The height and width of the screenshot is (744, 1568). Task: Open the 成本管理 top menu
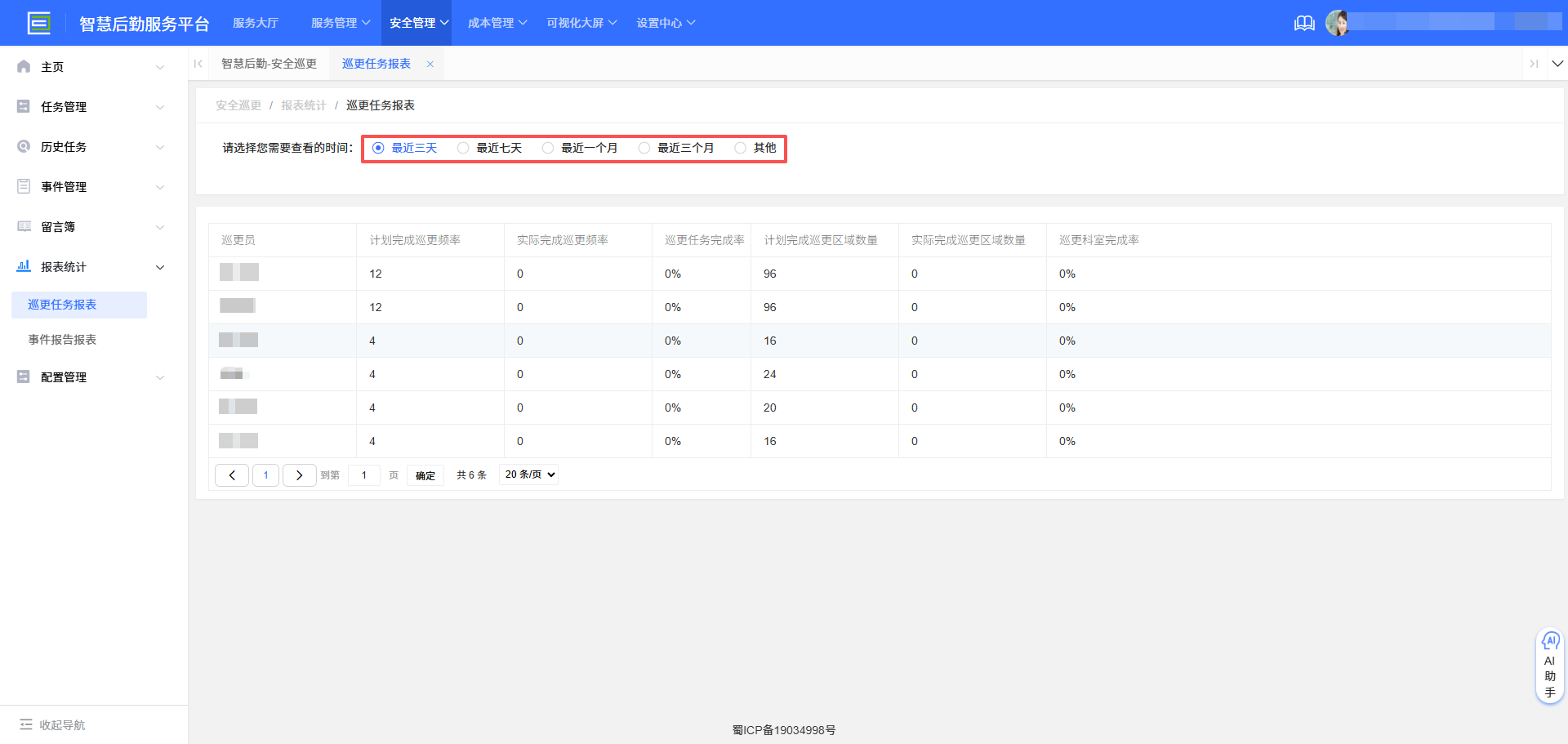(497, 22)
